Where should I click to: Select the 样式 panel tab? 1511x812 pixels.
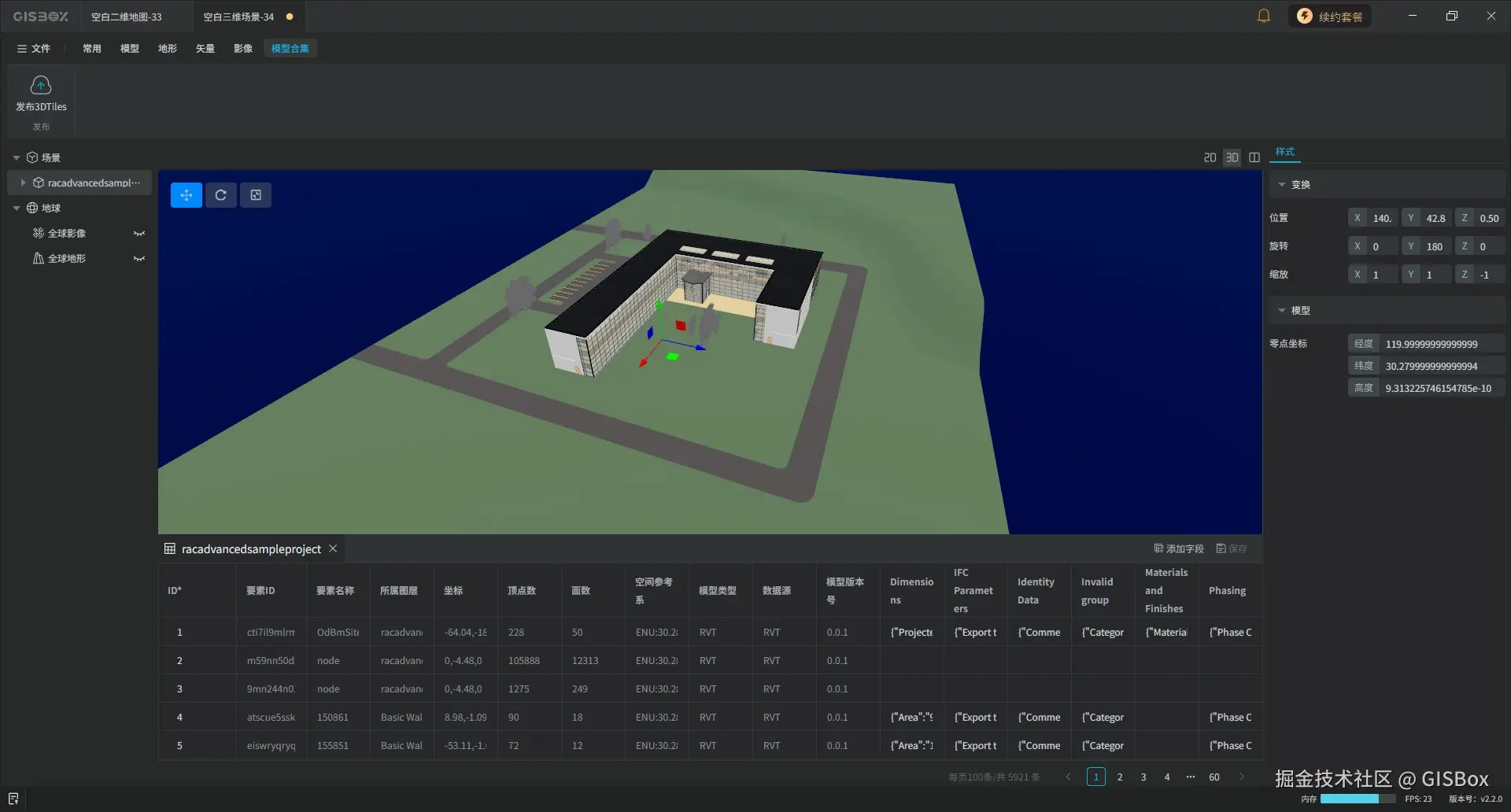click(1285, 152)
